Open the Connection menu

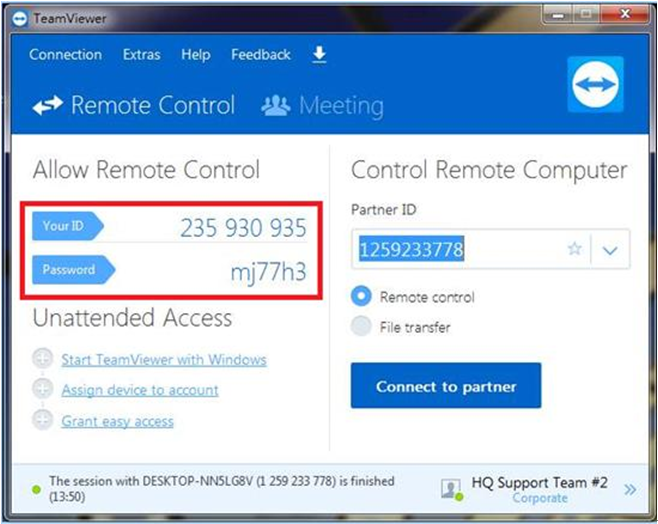pyautogui.click(x=65, y=55)
